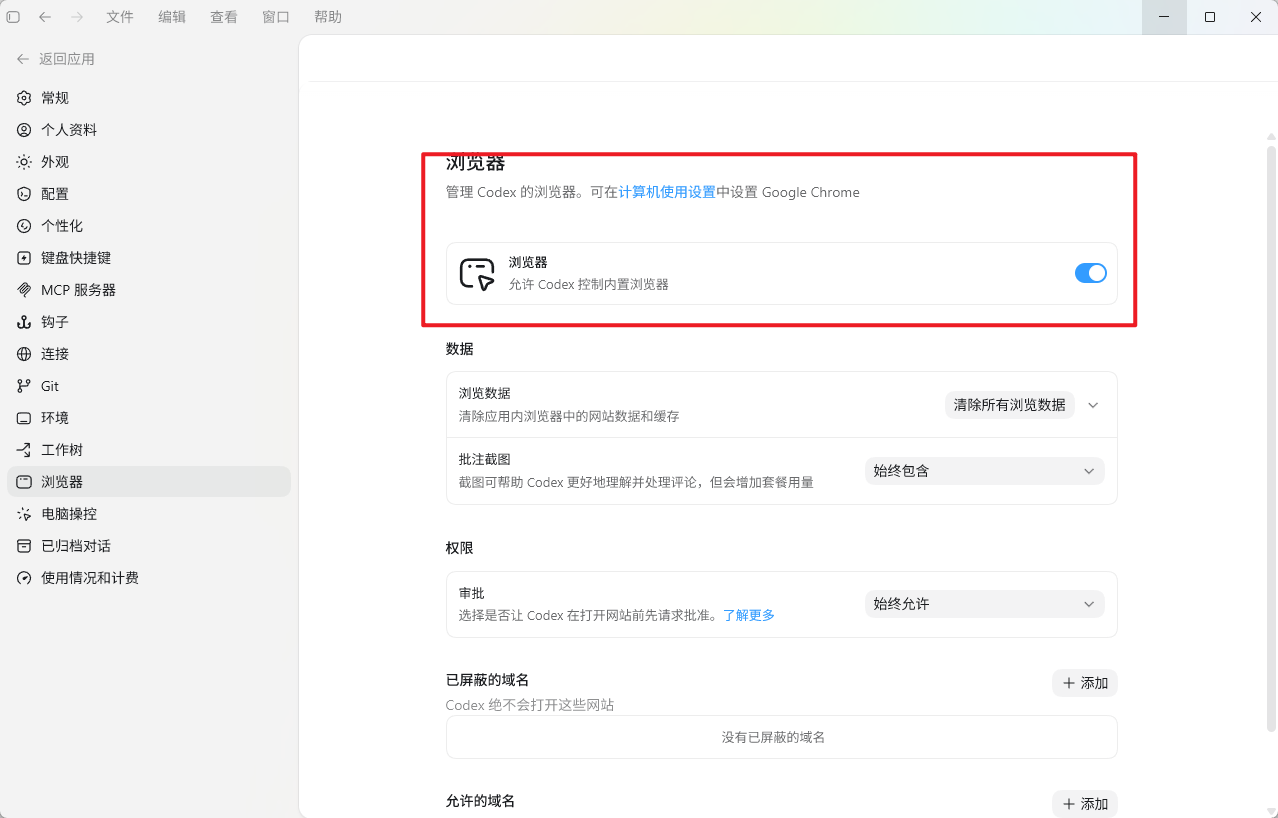Open the 审批 始终允许 dropdown
The image size is (1278, 818).
984,604
